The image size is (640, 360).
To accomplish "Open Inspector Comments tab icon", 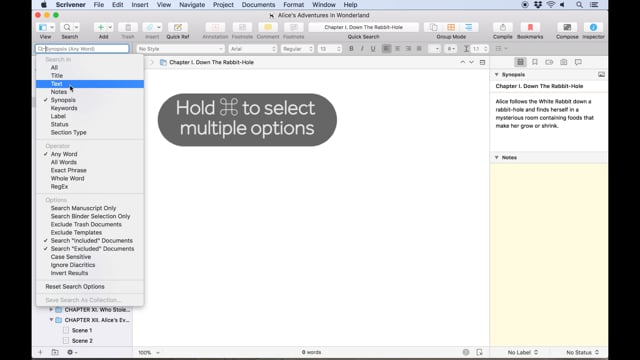I will click(578, 62).
